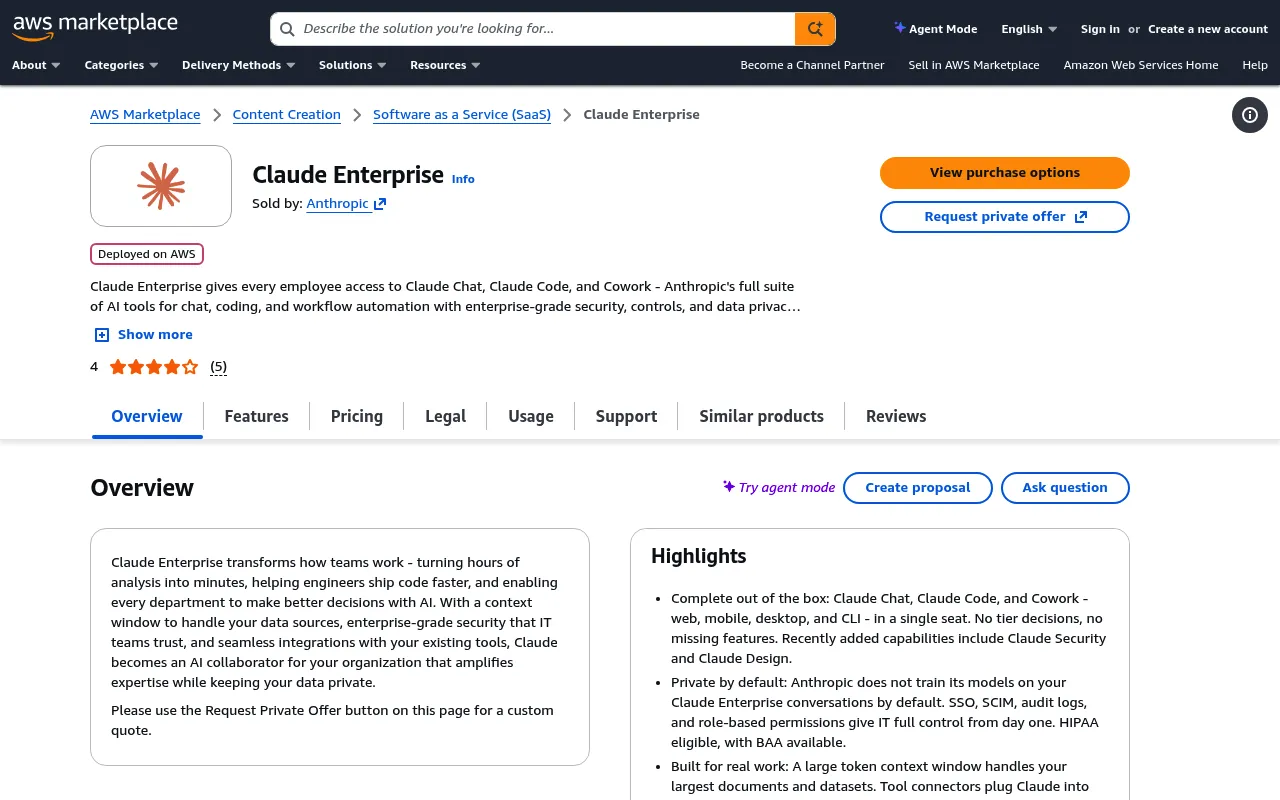The width and height of the screenshot is (1280, 800).
Task: Open Become a Channel Partner link
Action: point(812,65)
